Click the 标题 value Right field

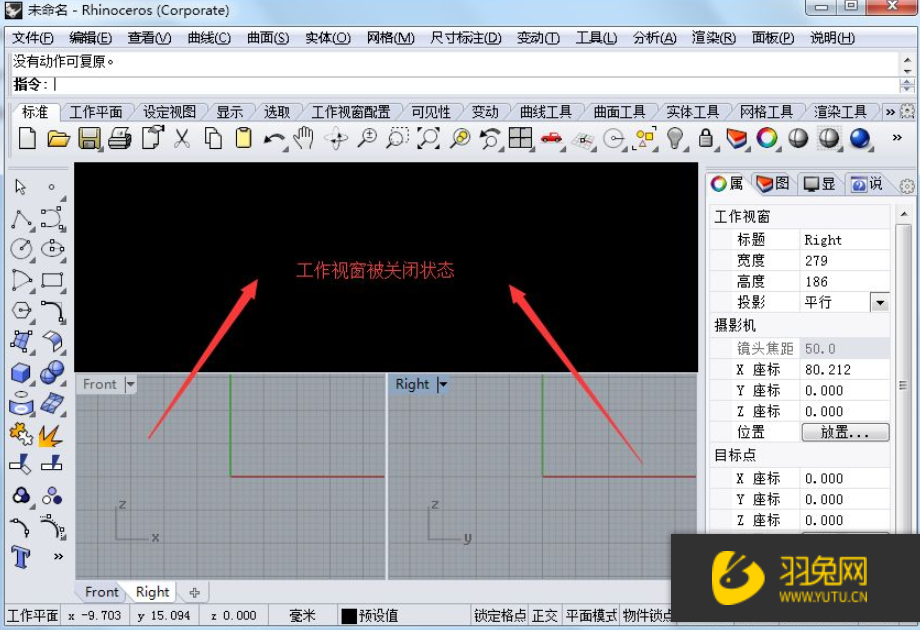pyautogui.click(x=845, y=240)
